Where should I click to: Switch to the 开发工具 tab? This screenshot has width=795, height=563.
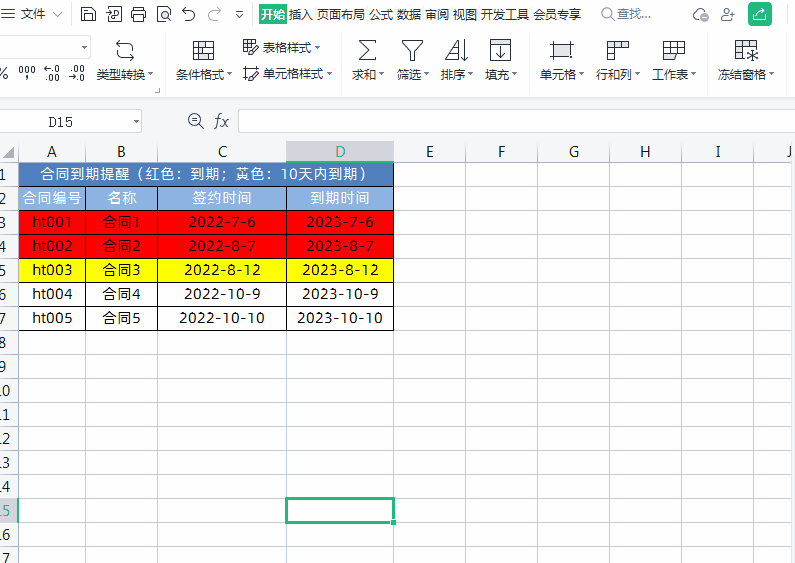[505, 14]
